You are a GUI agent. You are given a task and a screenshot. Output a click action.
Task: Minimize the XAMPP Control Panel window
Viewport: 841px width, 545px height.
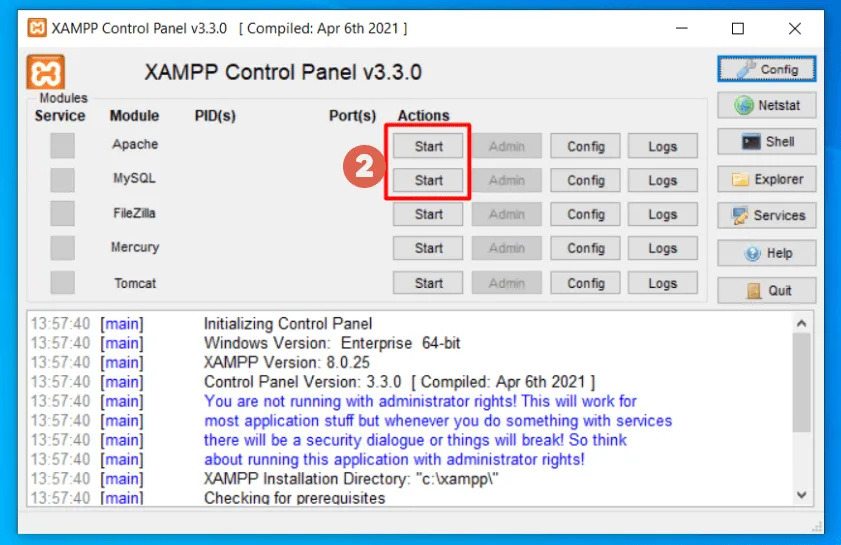(x=682, y=28)
